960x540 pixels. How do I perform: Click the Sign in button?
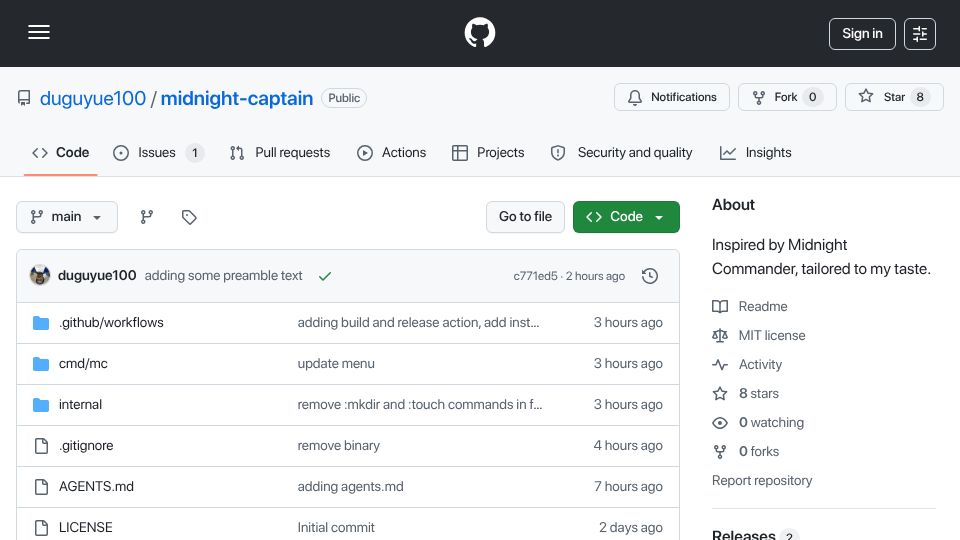862,34
